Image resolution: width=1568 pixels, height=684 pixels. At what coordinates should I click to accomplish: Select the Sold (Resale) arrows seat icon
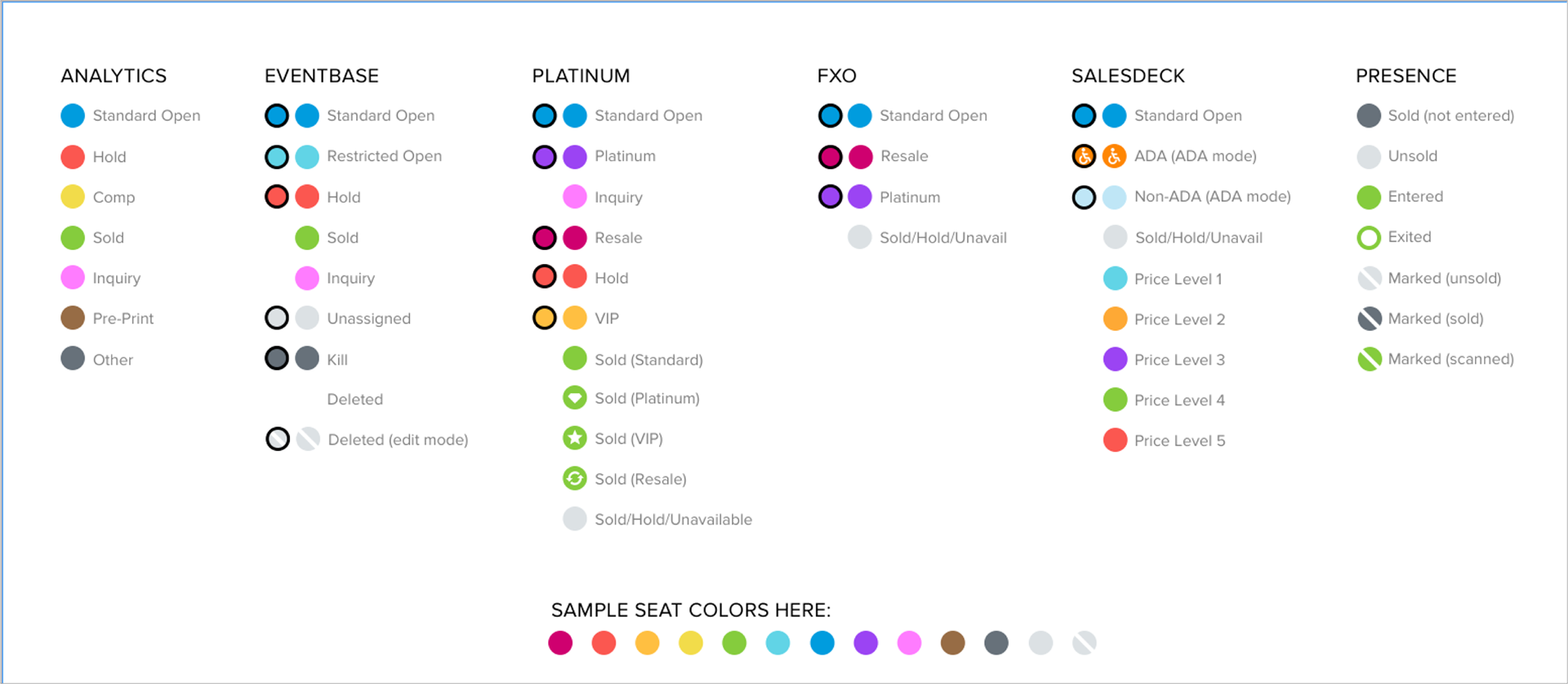coord(575,478)
